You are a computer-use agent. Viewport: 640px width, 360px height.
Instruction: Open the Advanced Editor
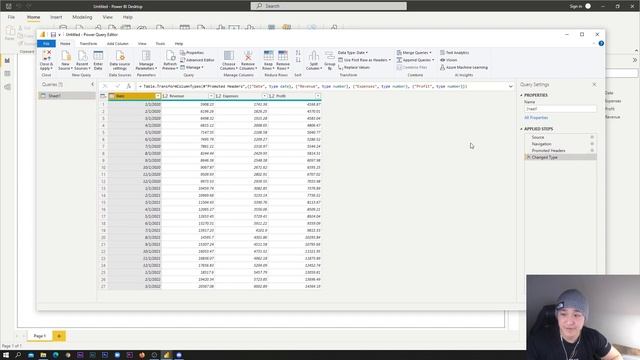tap(197, 60)
